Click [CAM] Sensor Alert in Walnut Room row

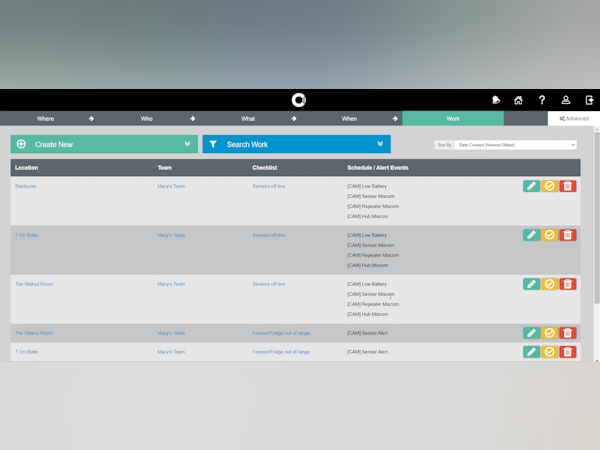coord(367,333)
